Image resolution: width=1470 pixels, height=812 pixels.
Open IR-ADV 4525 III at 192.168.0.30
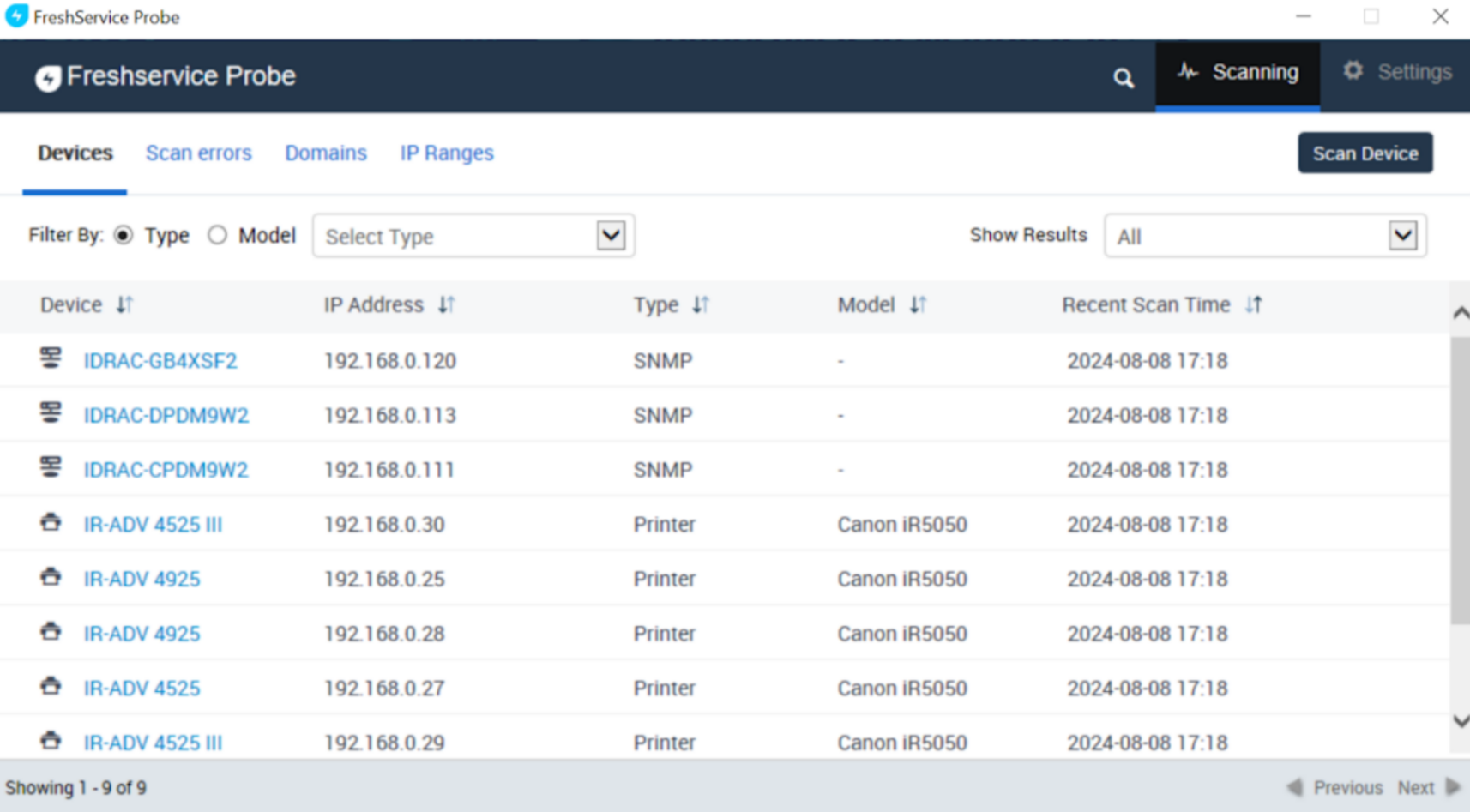click(153, 525)
